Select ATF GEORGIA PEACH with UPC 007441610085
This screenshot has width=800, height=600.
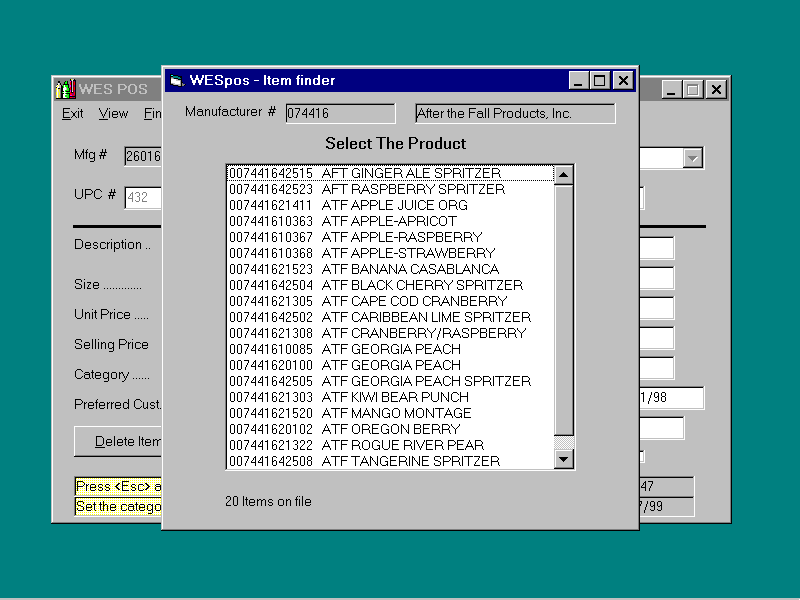[390, 349]
